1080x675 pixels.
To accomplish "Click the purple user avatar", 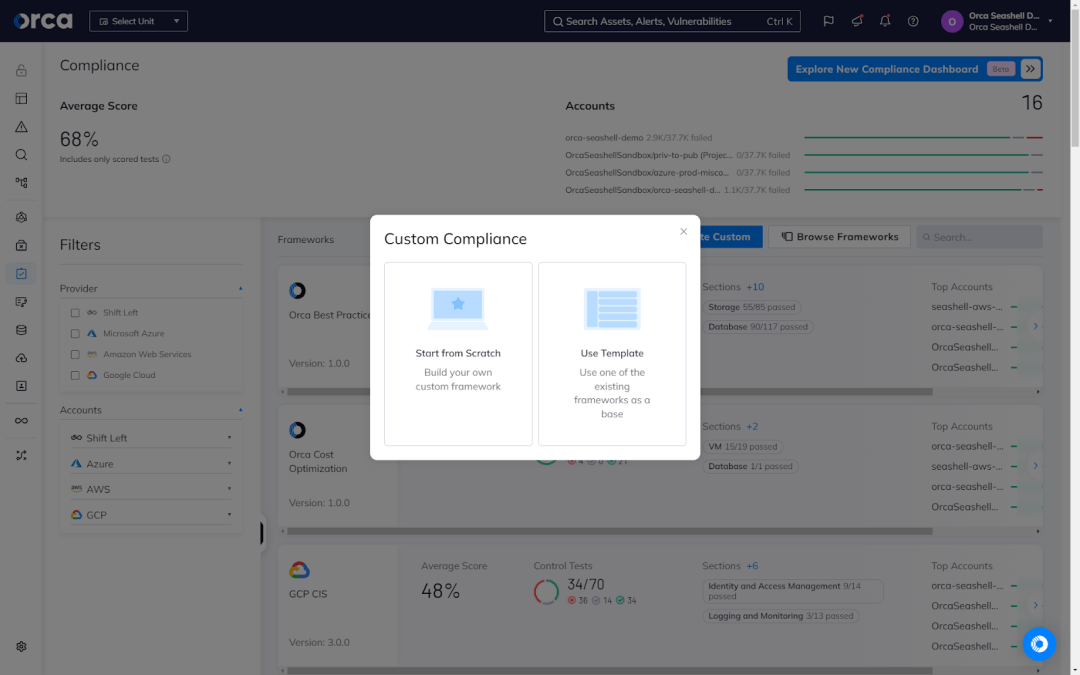I will click(952, 21).
